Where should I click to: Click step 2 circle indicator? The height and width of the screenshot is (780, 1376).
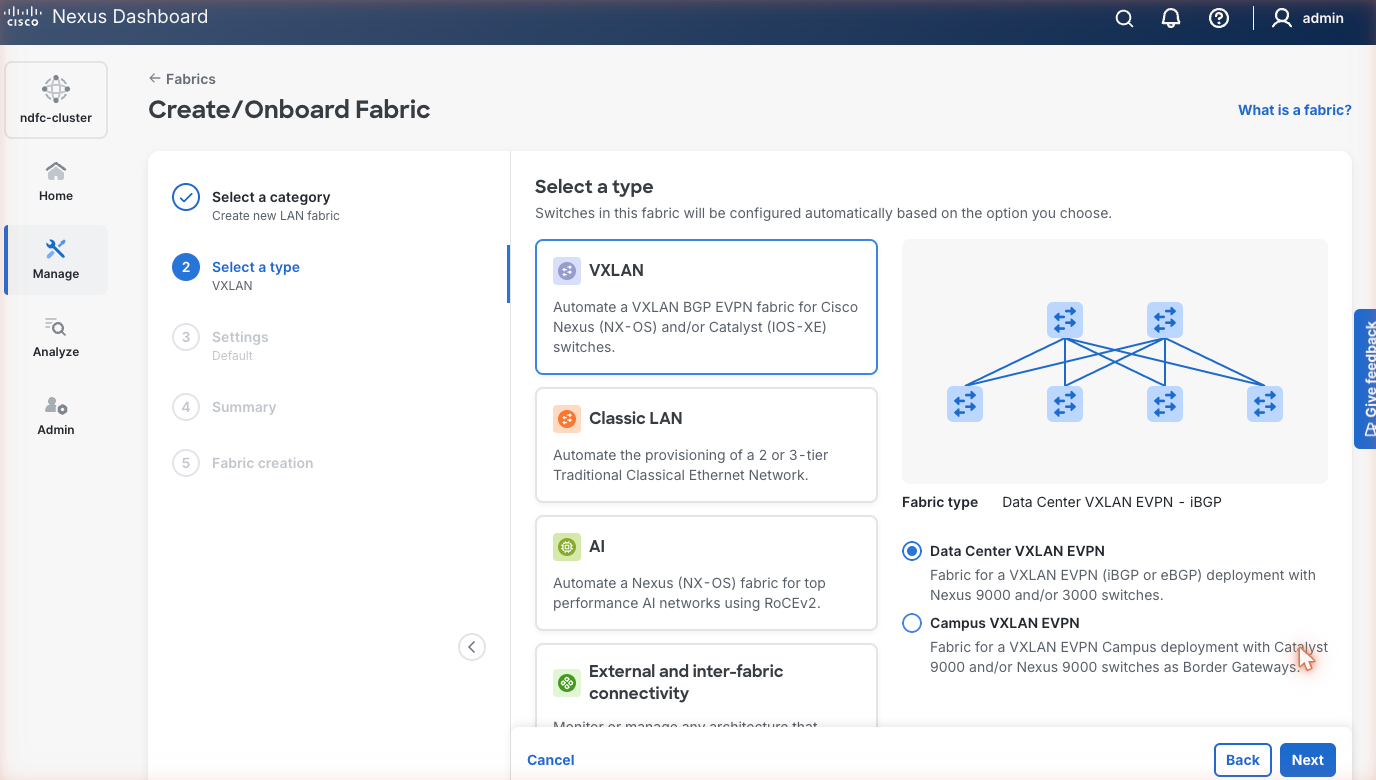186,268
